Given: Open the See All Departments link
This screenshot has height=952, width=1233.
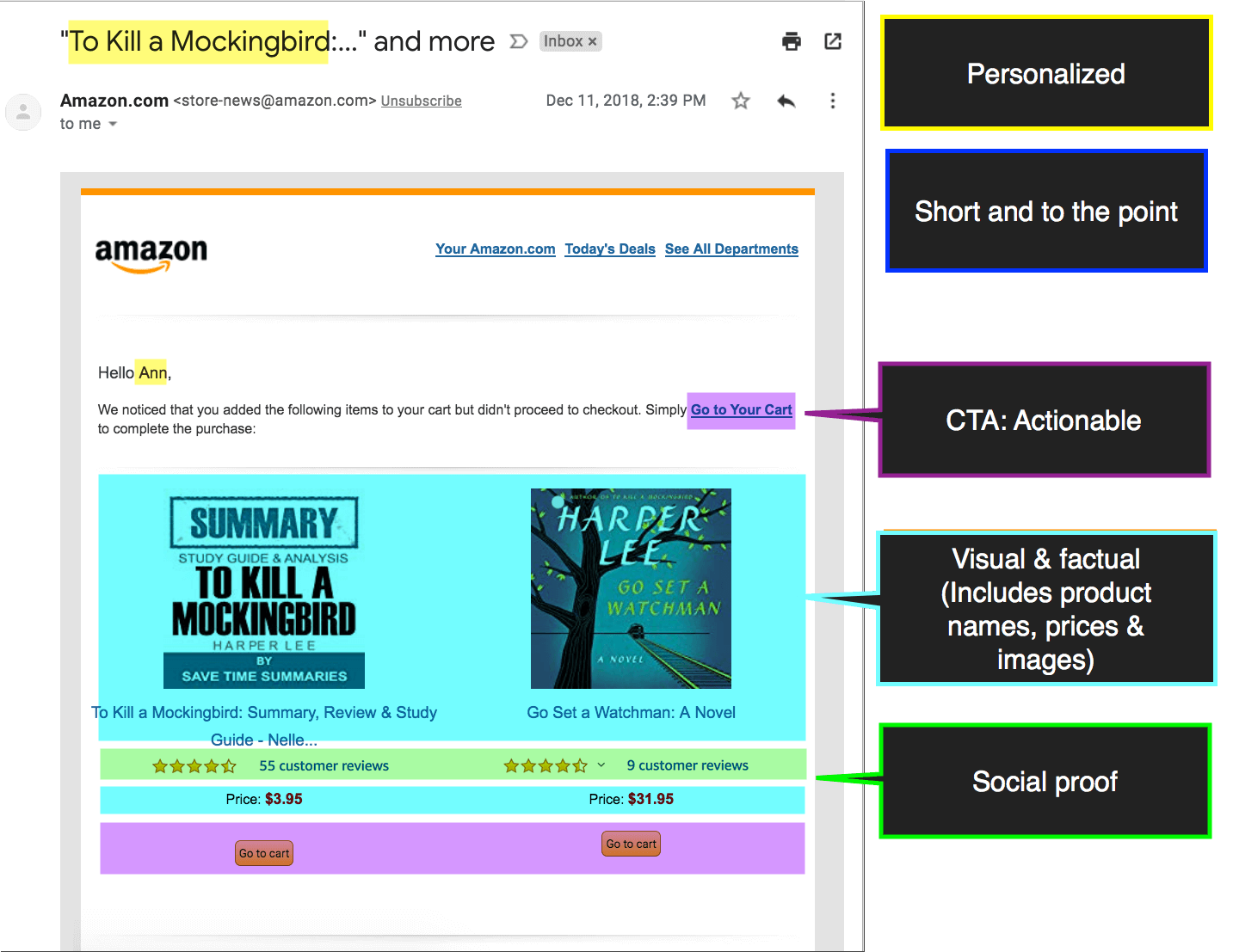Looking at the screenshot, I should tap(731, 249).
